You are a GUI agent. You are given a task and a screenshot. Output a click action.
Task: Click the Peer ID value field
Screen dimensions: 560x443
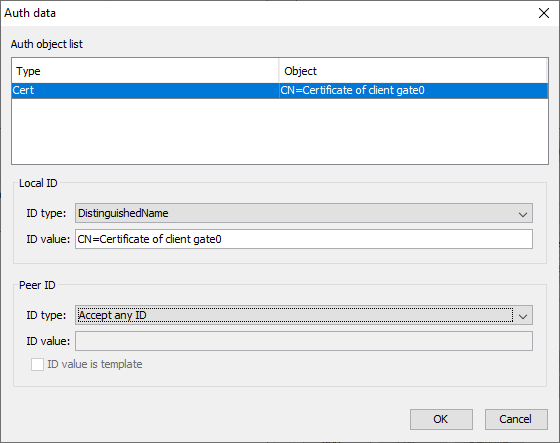[304, 341]
